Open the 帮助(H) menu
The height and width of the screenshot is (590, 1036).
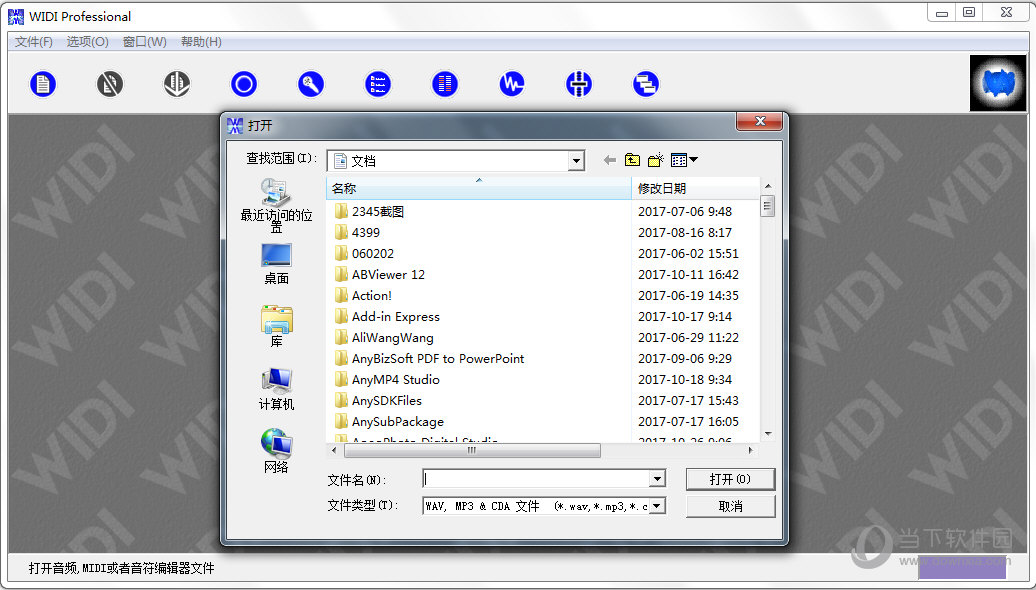pos(202,42)
